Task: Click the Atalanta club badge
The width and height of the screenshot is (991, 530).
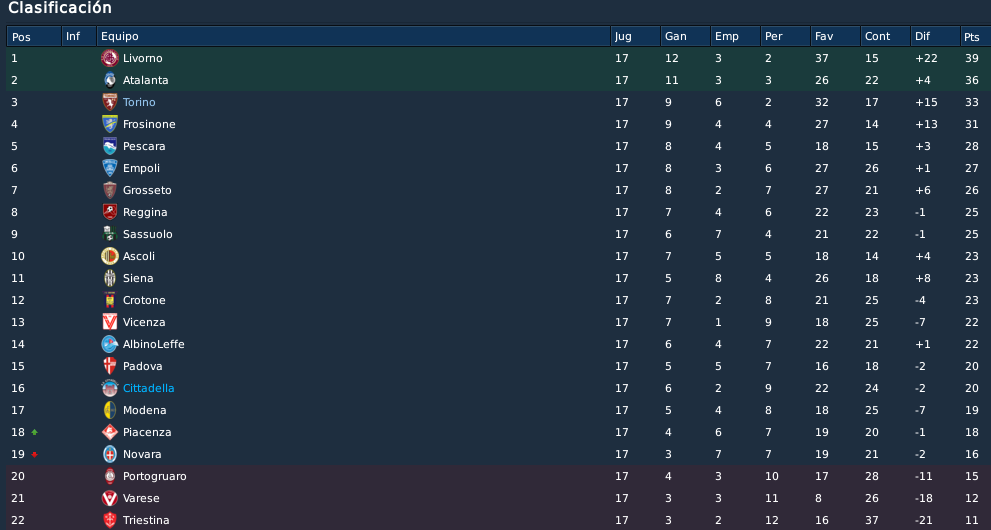Action: click(x=110, y=80)
